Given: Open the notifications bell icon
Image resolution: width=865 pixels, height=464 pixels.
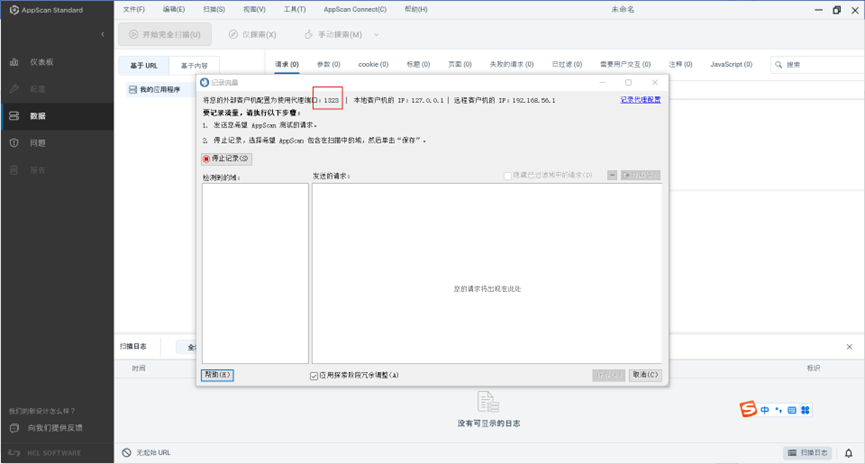Looking at the screenshot, I should pos(848,453).
